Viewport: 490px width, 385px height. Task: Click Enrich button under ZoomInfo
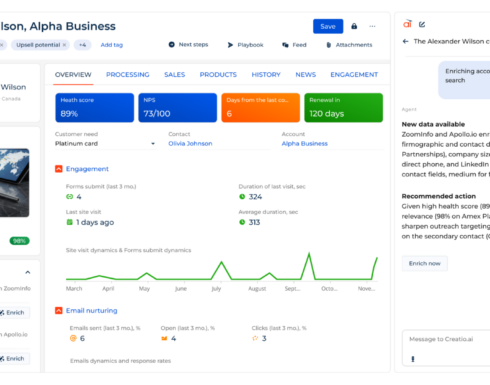[15, 313]
